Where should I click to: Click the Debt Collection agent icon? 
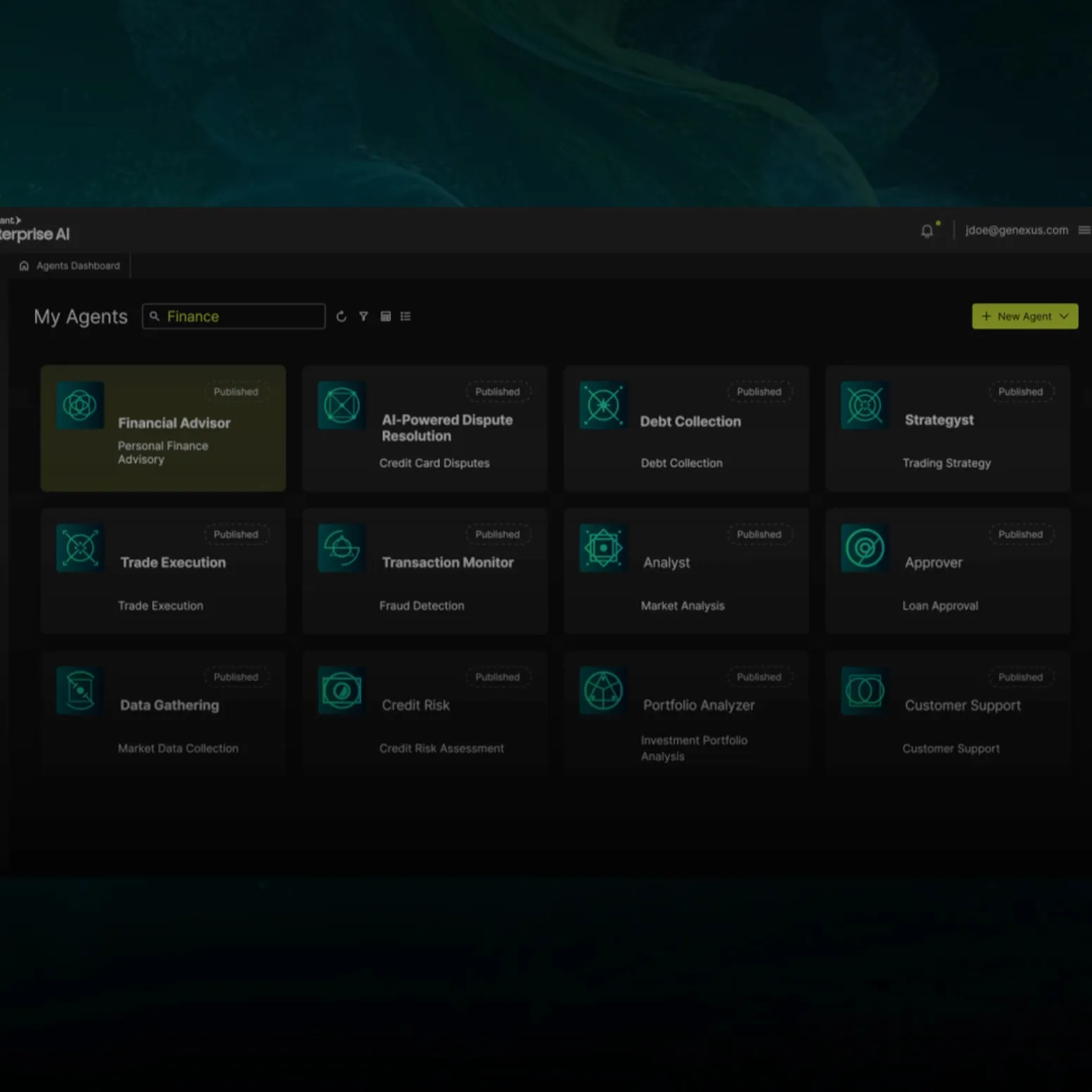pyautogui.click(x=603, y=405)
